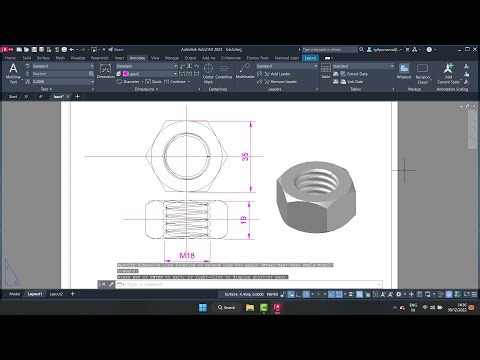Click the Redo arrow in quick access toolbar

pos(83,50)
